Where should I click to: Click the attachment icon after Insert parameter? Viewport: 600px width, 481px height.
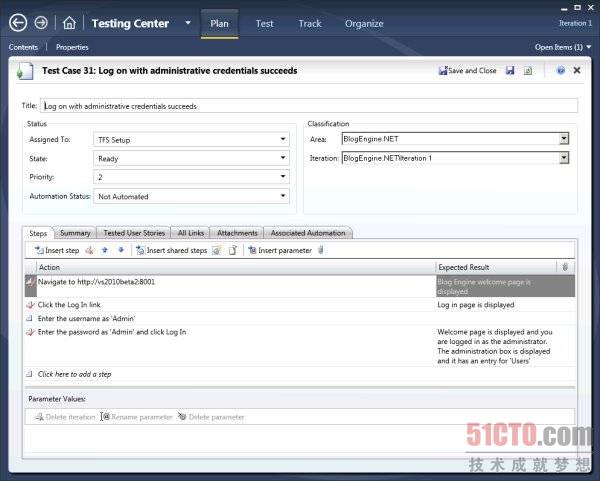point(321,250)
